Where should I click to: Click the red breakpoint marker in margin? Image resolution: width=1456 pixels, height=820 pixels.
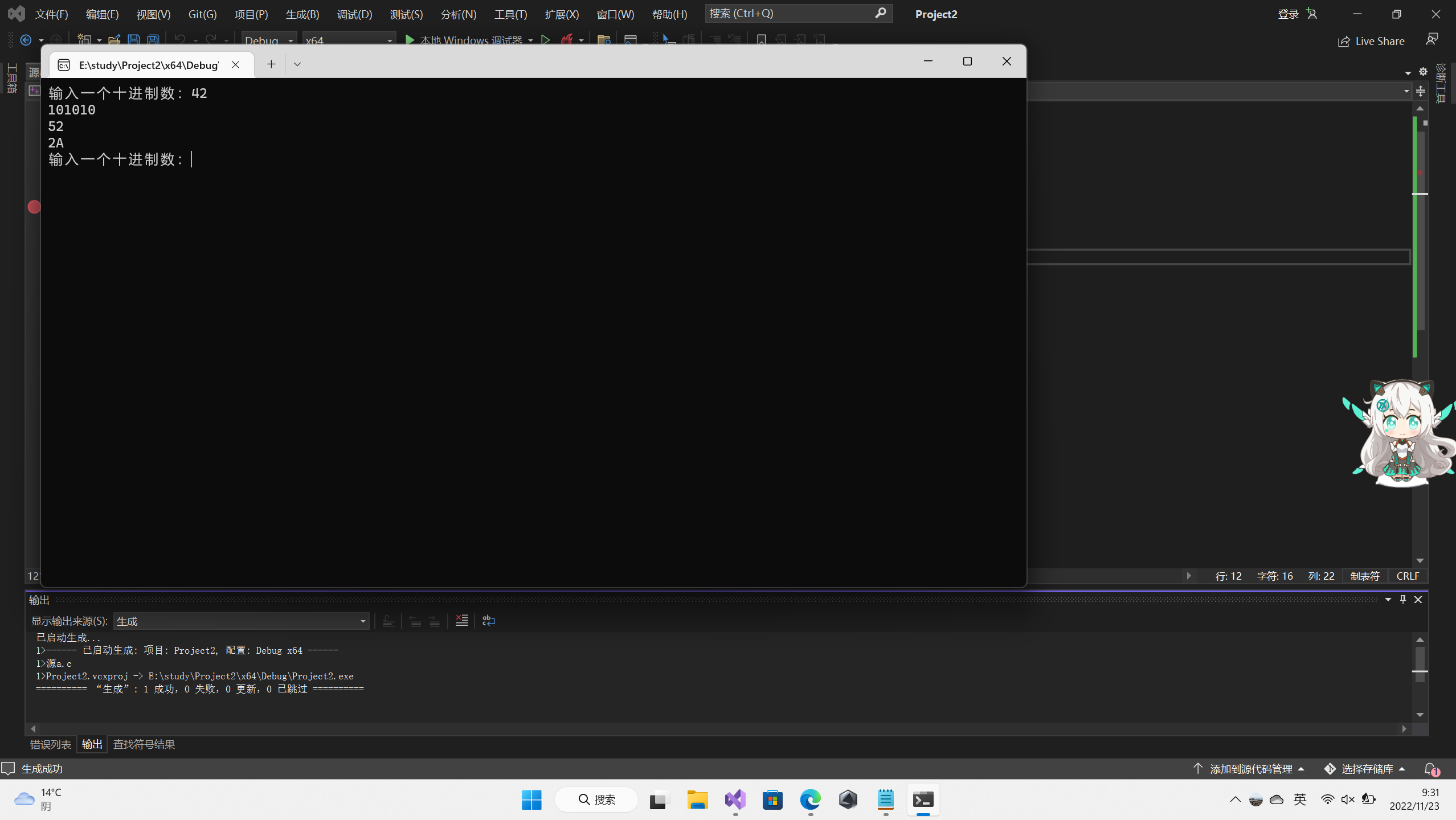pos(34,207)
